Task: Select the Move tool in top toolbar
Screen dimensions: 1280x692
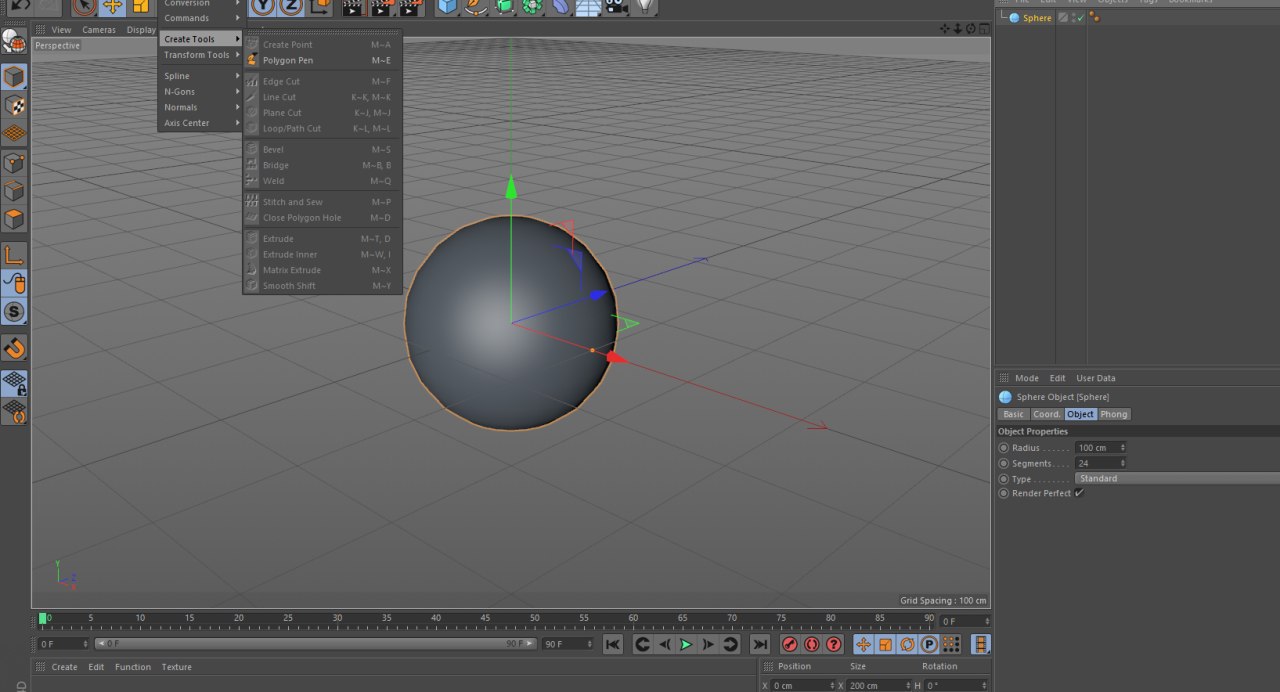Action: pos(113,6)
